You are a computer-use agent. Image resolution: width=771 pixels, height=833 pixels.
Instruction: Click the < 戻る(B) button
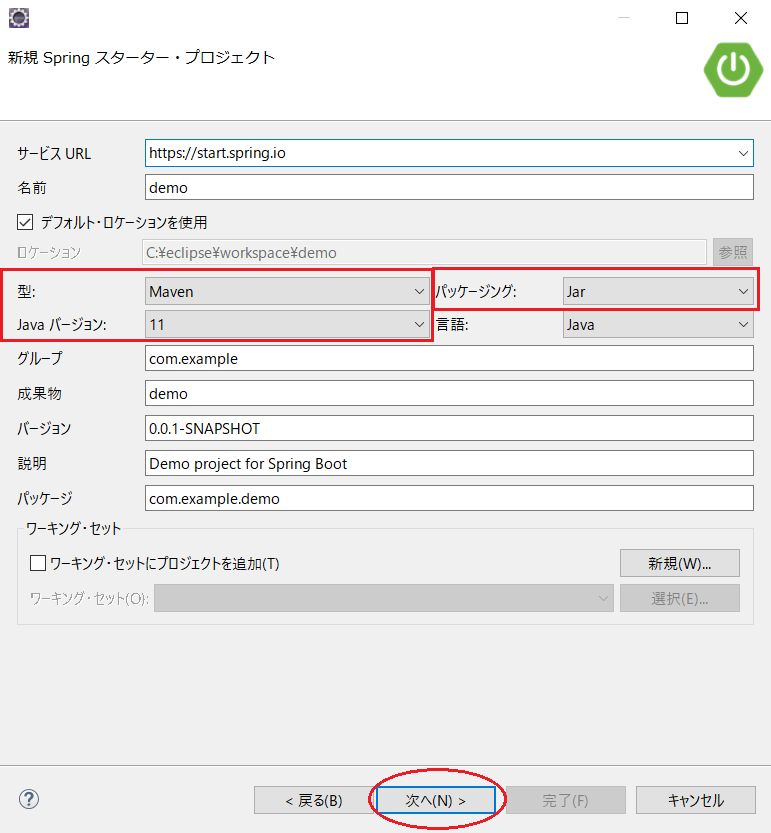click(314, 800)
